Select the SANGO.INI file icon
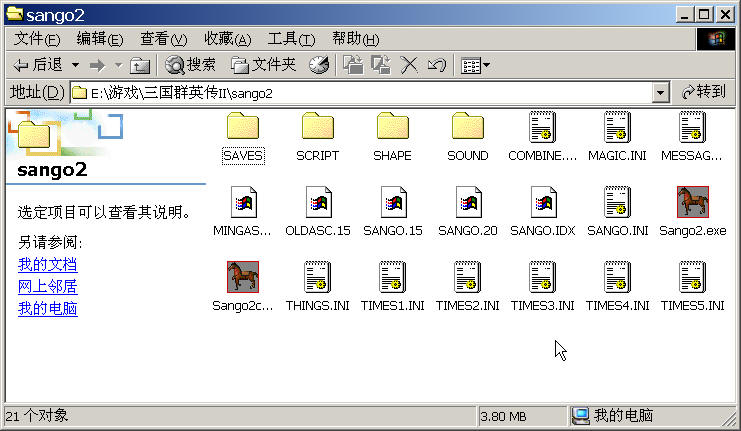The image size is (741, 431). point(617,202)
